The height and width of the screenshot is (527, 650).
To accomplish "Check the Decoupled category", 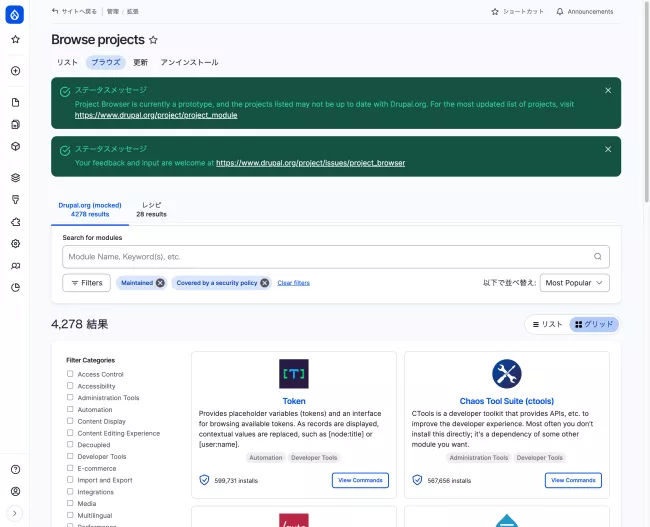I will [70, 444].
